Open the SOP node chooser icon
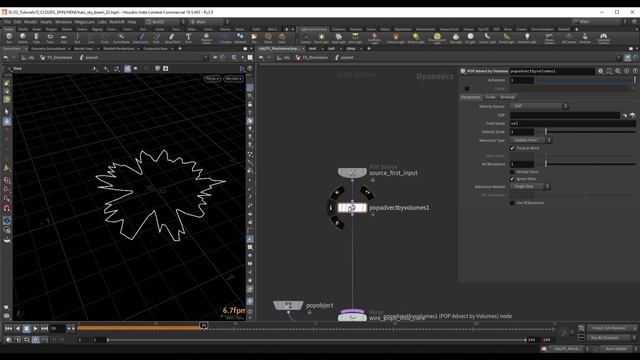This screenshot has width=640, height=360. tap(632, 115)
